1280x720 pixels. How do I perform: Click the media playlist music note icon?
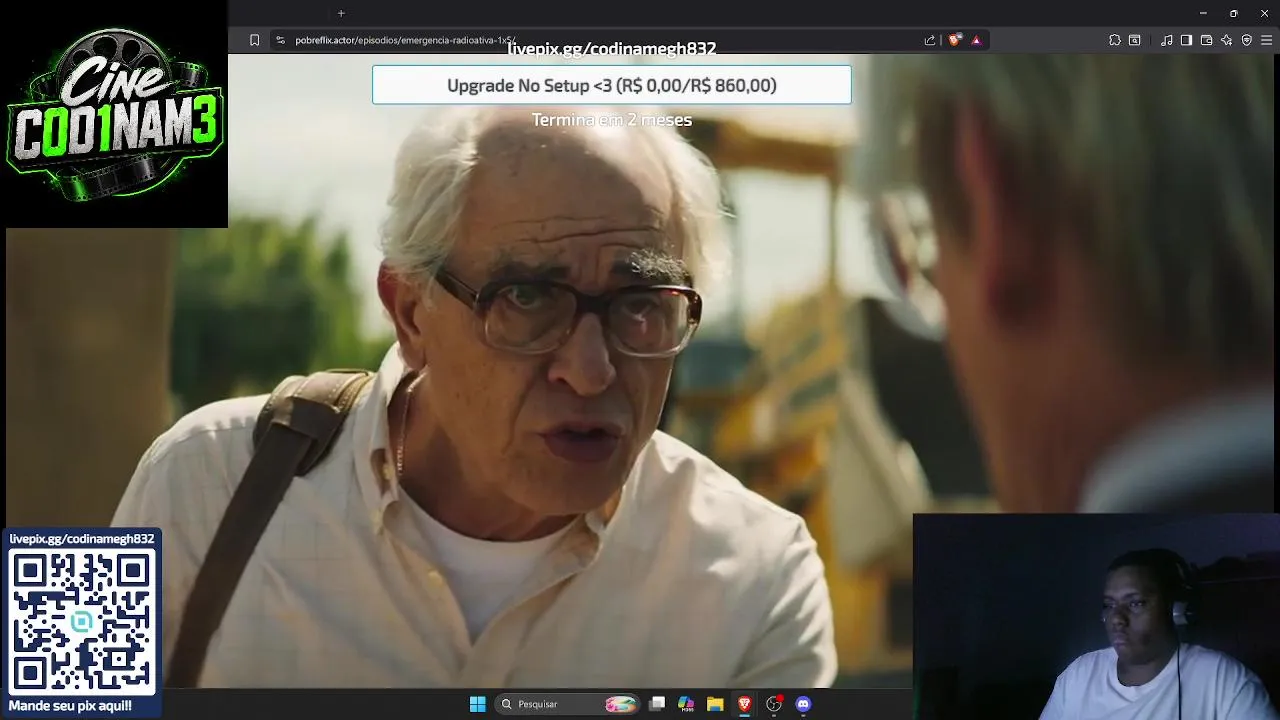(1166, 40)
